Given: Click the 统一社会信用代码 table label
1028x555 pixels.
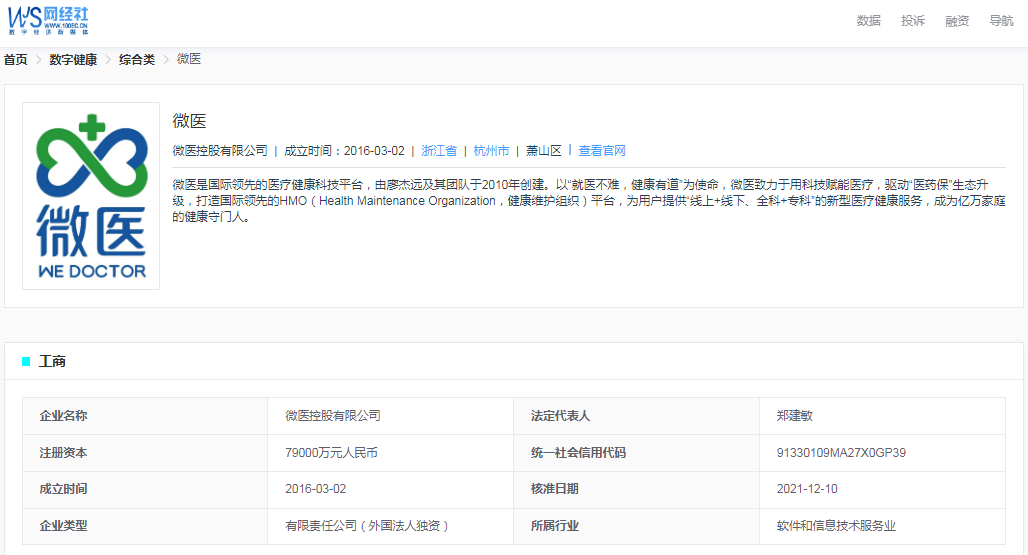Looking at the screenshot, I should 578,453.
